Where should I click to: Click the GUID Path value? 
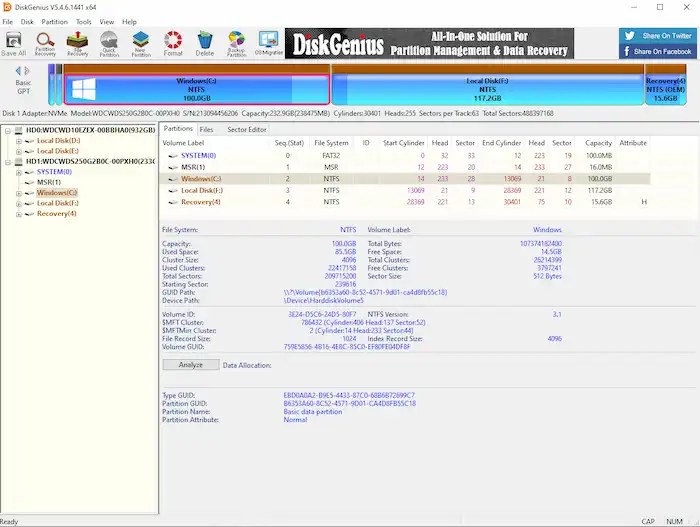[365, 293]
